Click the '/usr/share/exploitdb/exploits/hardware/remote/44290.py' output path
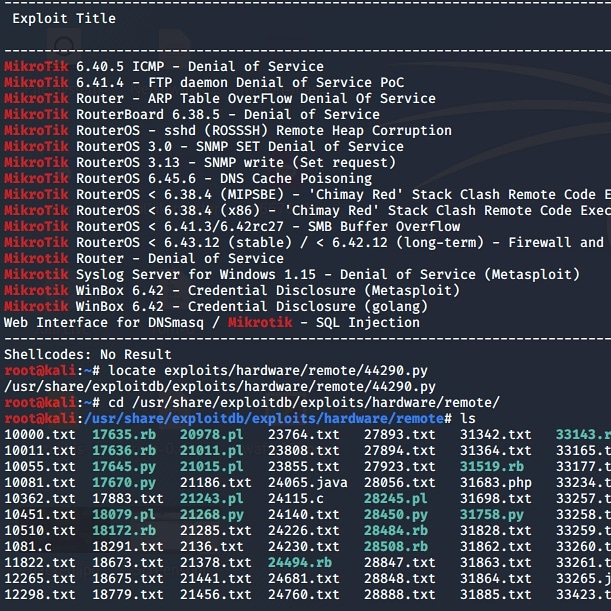 point(220,386)
